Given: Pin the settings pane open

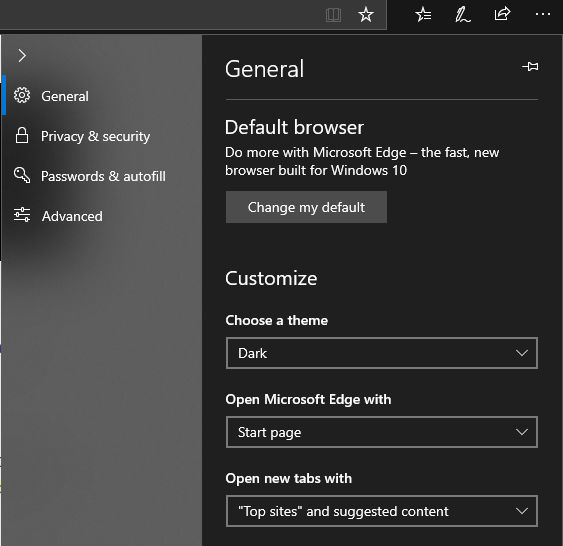Looking at the screenshot, I should coord(530,67).
